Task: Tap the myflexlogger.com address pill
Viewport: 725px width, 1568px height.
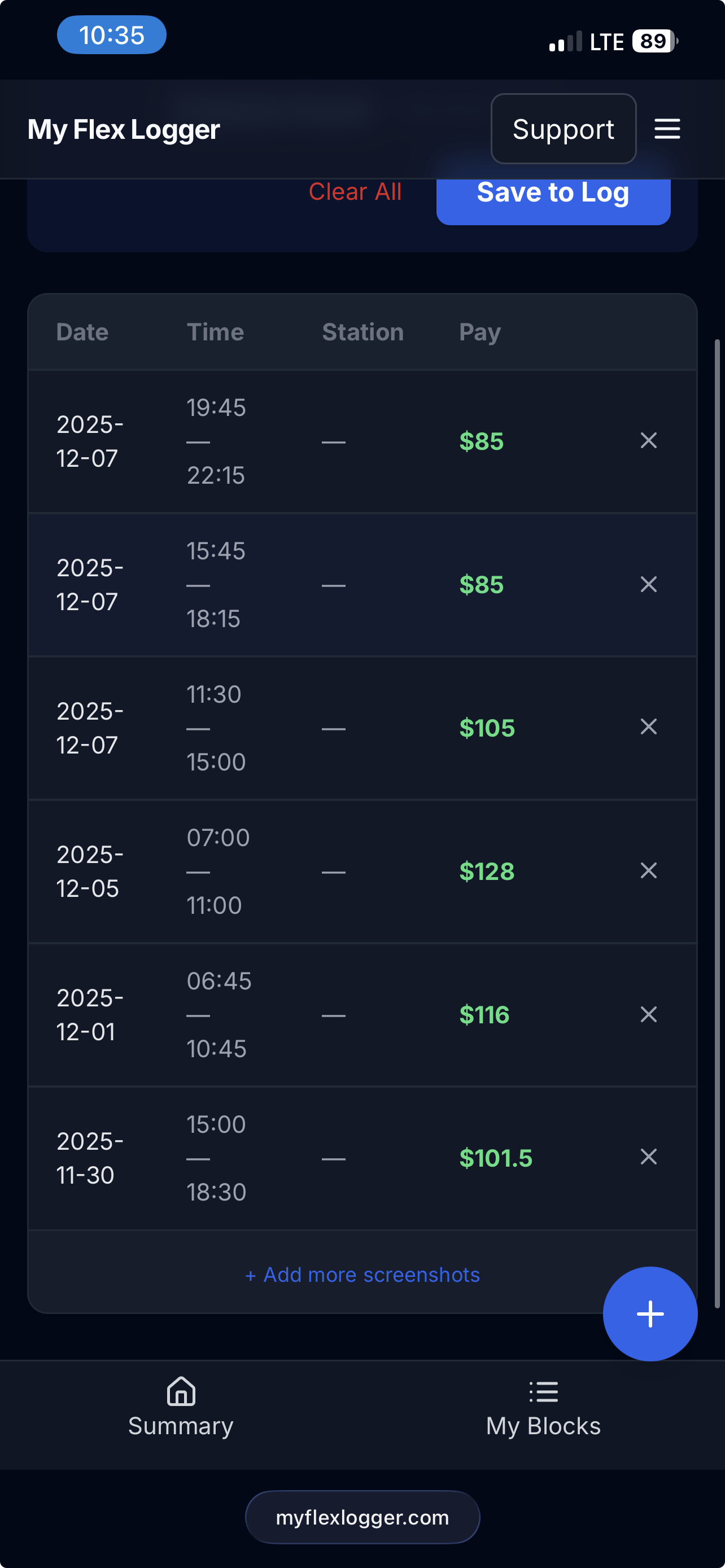Action: (x=362, y=1517)
